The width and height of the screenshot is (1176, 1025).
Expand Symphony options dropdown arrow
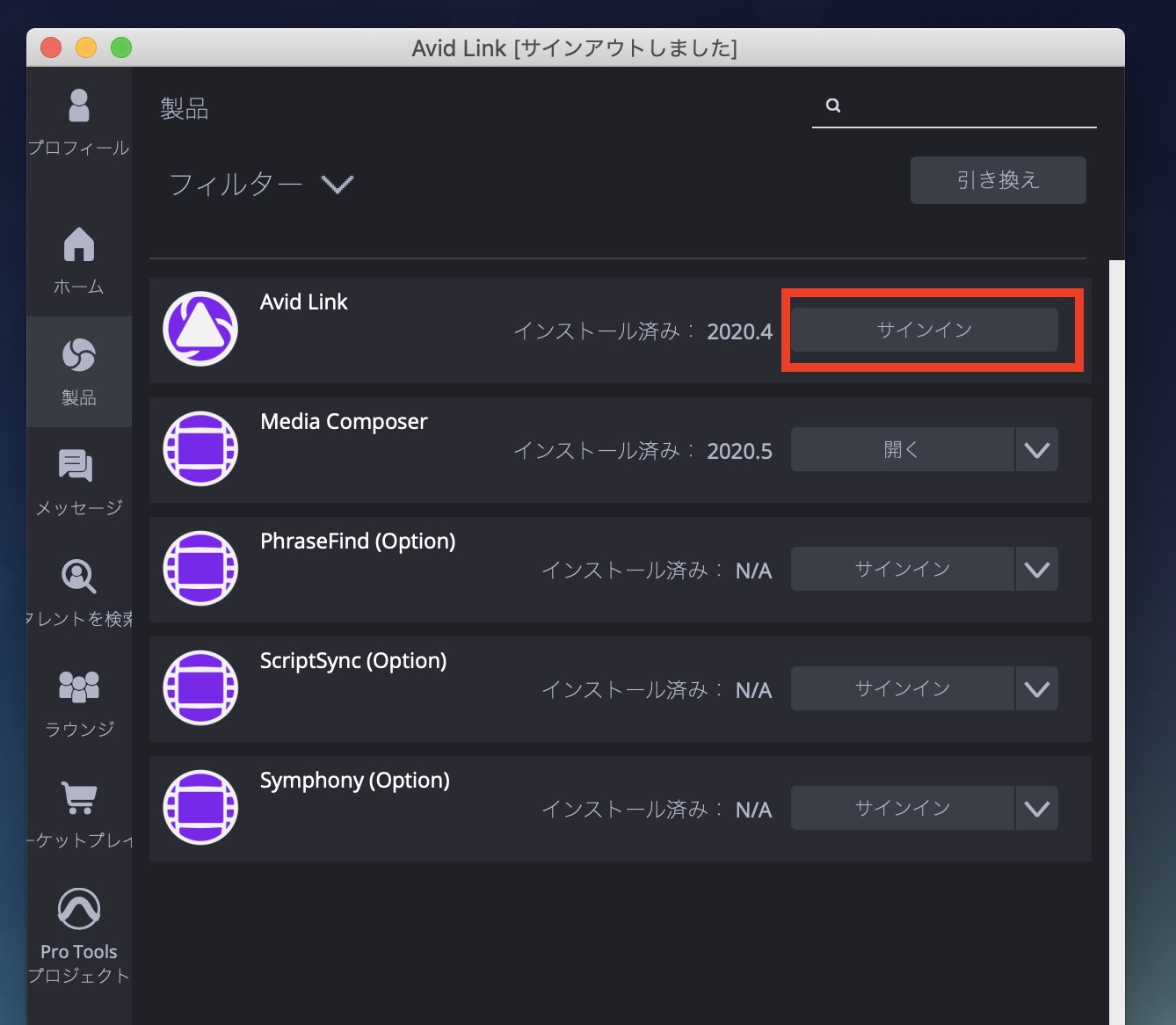[1037, 809]
